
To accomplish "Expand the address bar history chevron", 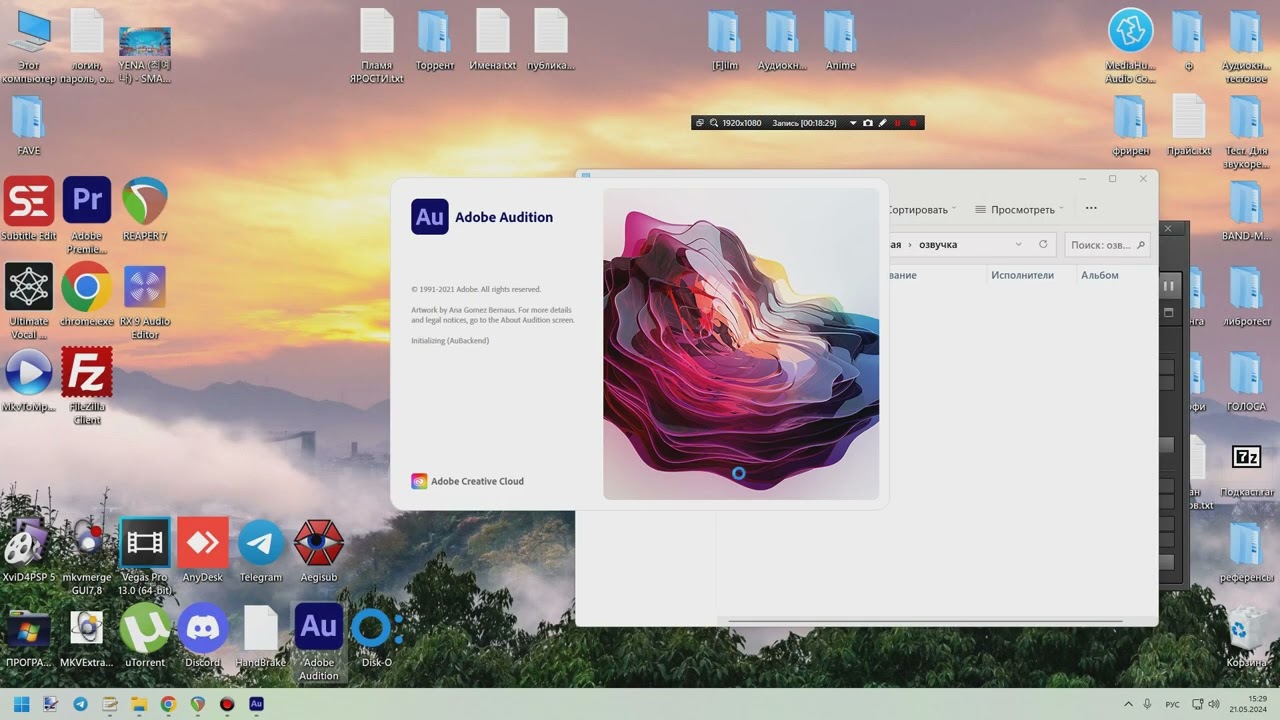I will point(1019,245).
